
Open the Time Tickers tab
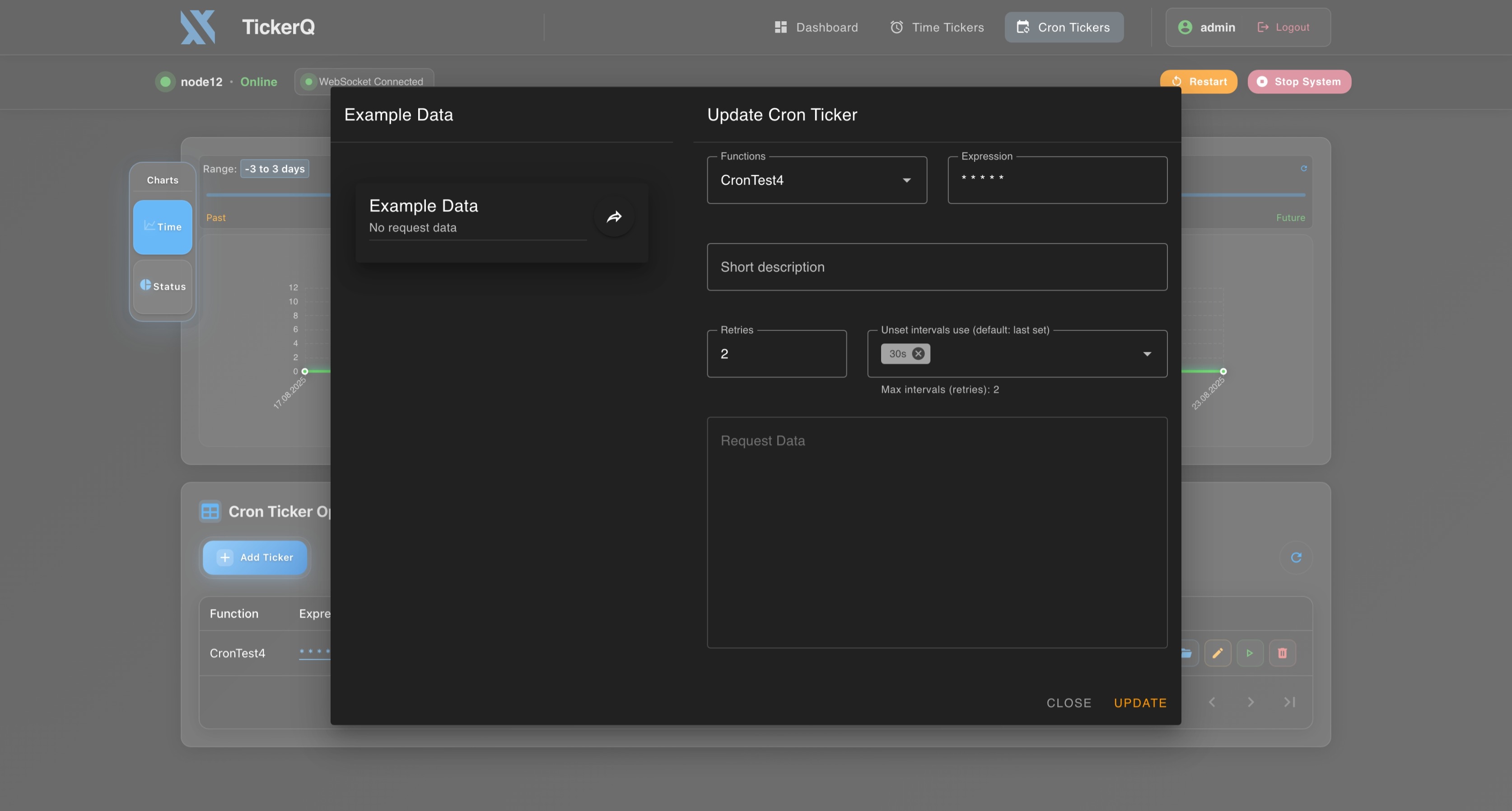tap(937, 27)
